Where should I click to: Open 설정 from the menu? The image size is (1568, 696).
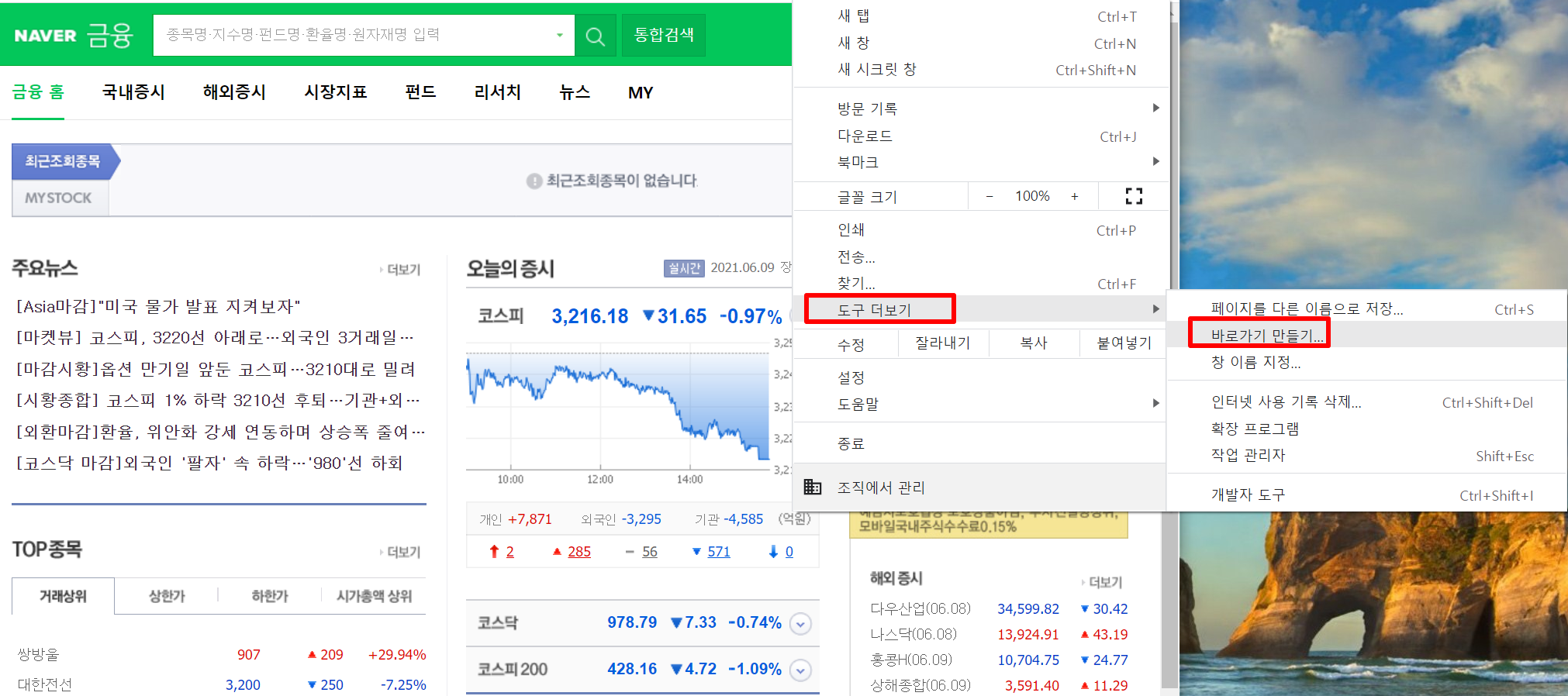tap(980, 377)
